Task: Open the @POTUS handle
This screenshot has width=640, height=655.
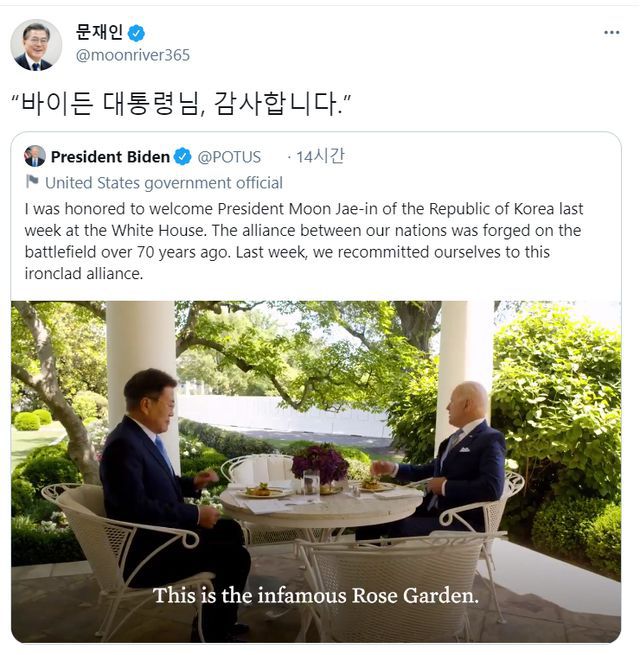Action: (x=229, y=157)
